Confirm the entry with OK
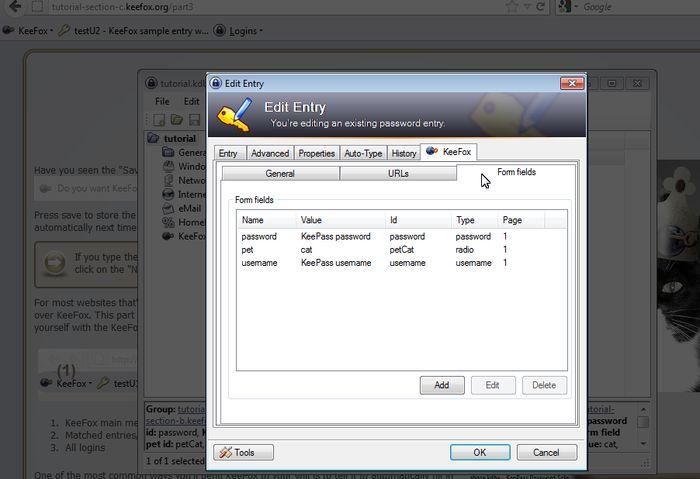700x479 pixels. (x=480, y=452)
